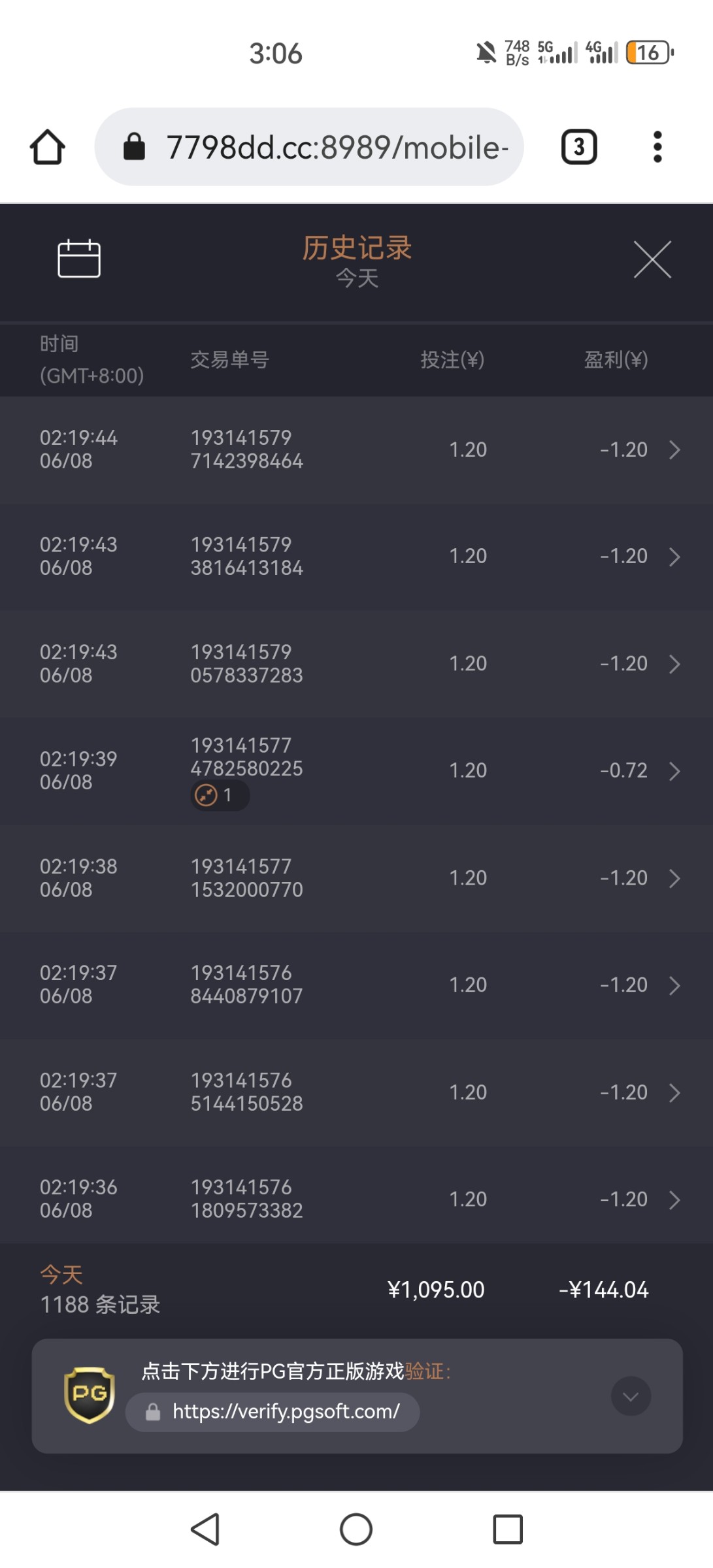Tap the PG shield logo
This screenshot has width=713, height=1568.
click(90, 1395)
